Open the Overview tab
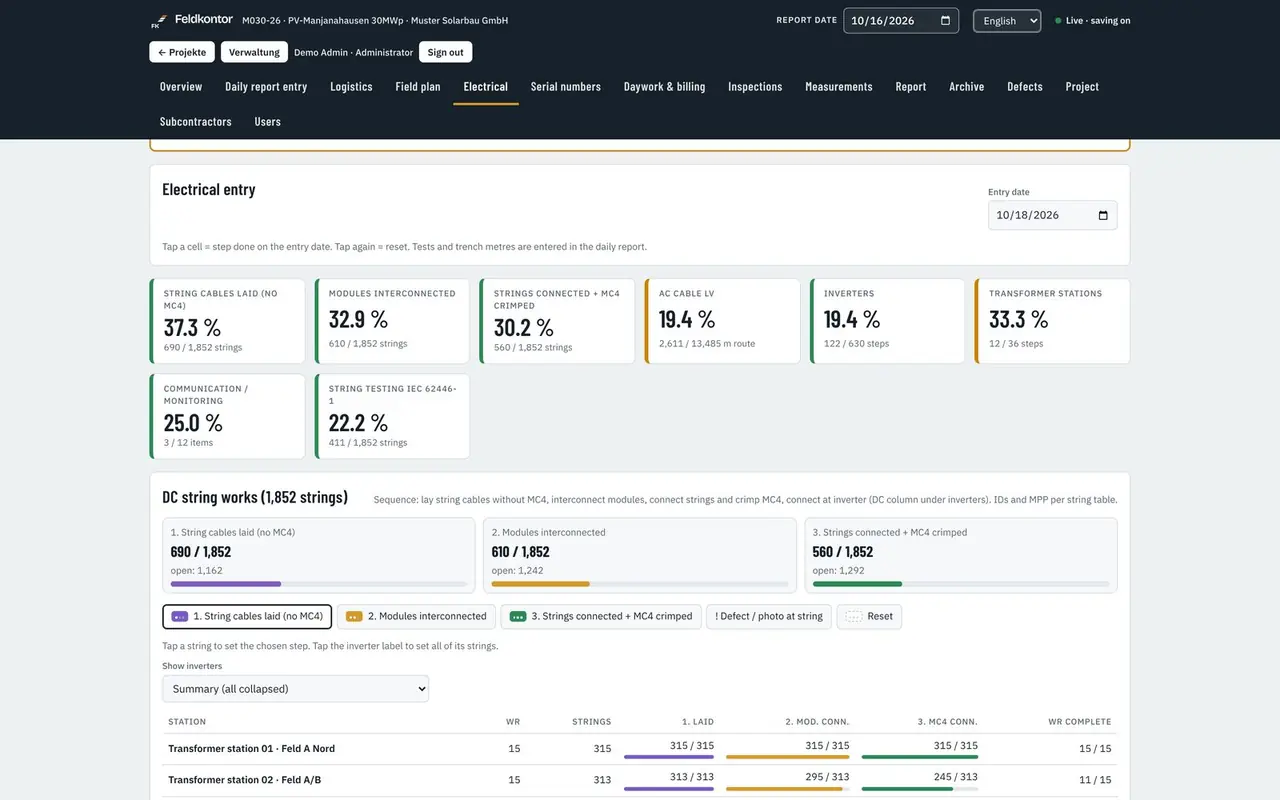 click(x=181, y=87)
